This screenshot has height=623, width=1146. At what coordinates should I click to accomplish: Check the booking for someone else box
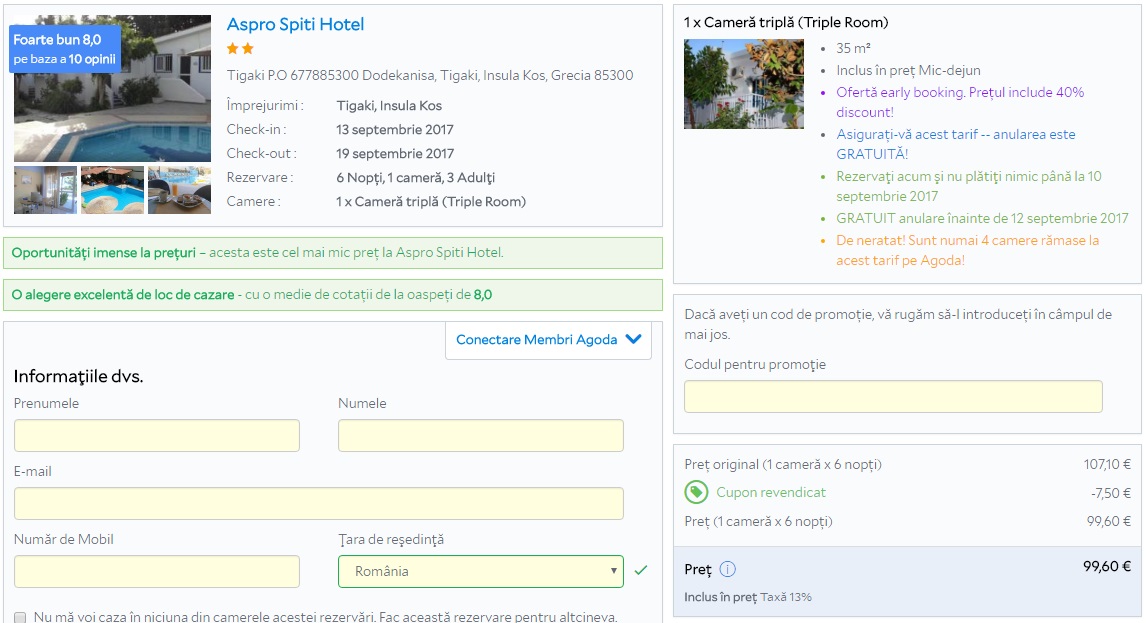point(20,617)
